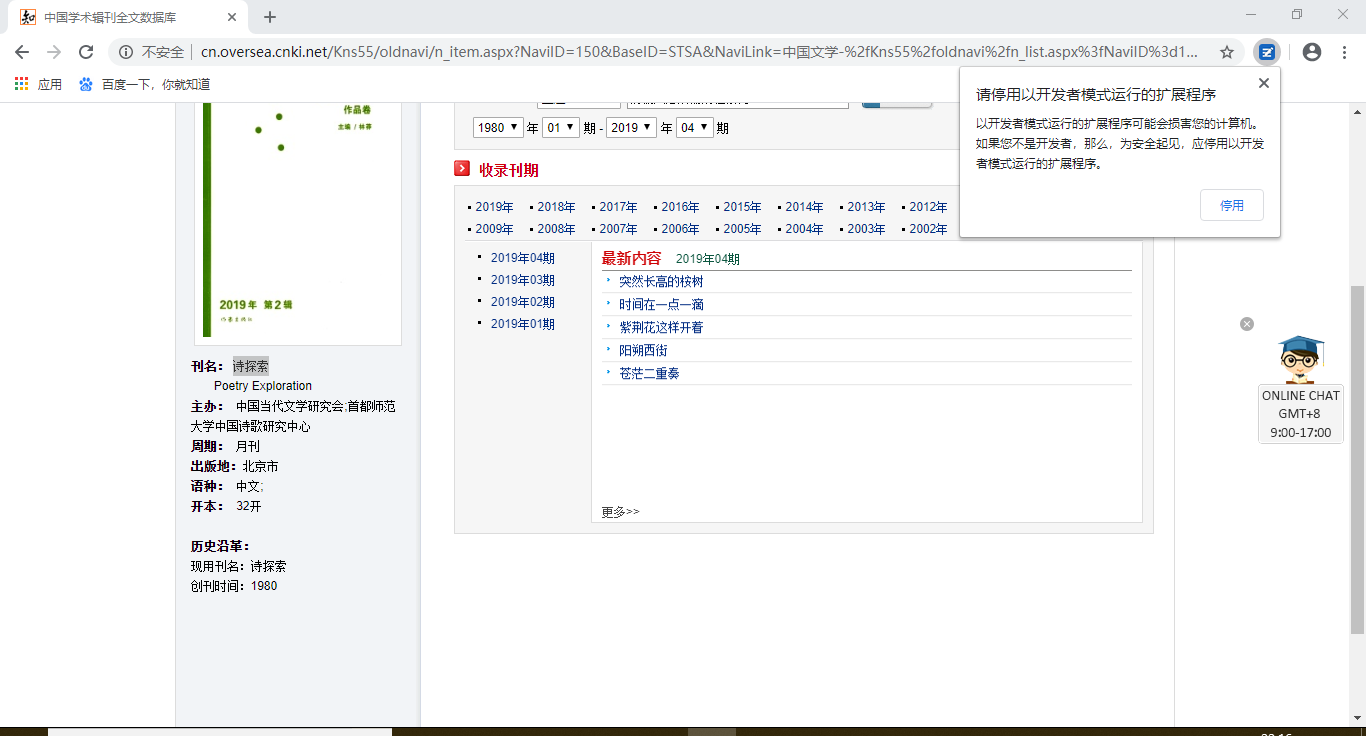The height and width of the screenshot is (736, 1366).
Task: Open start issue 01 dropdown
Action: click(560, 127)
